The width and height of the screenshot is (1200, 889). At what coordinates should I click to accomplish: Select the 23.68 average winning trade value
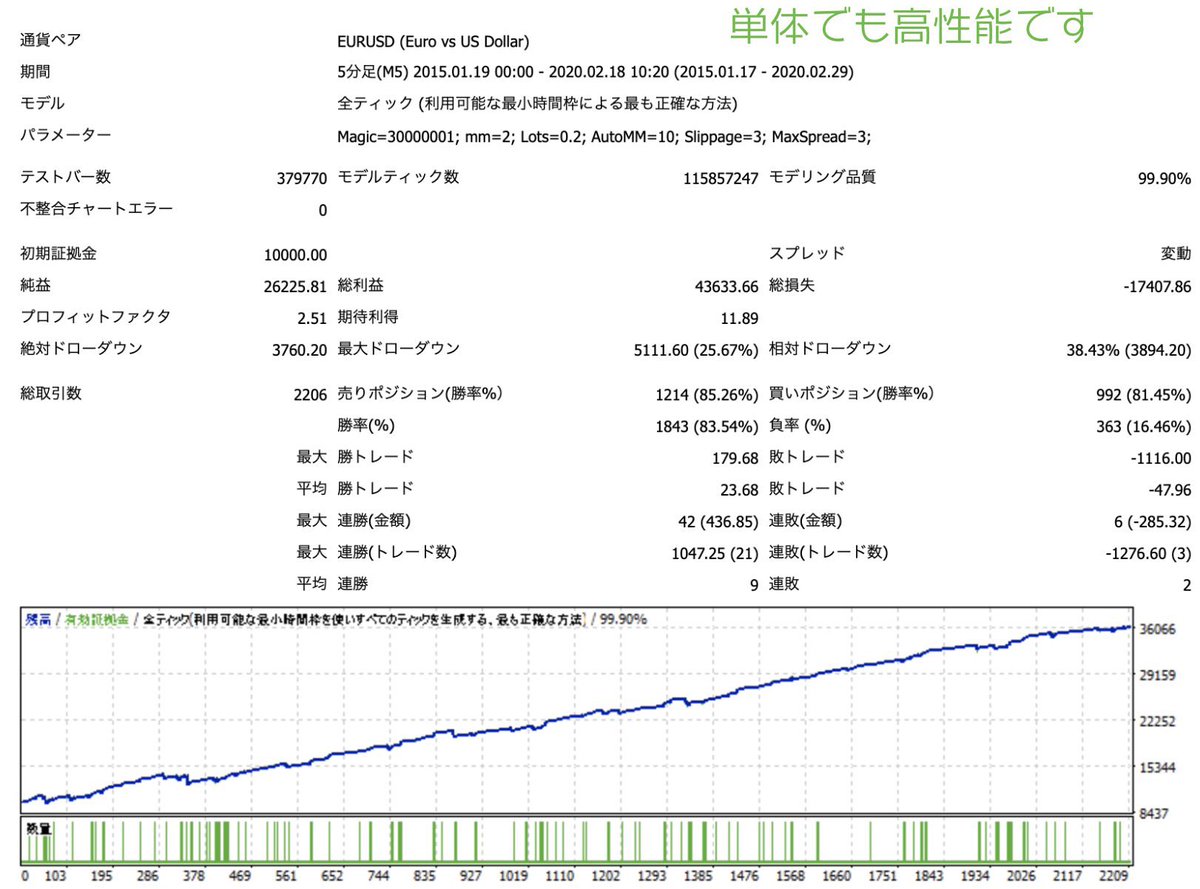coord(737,491)
